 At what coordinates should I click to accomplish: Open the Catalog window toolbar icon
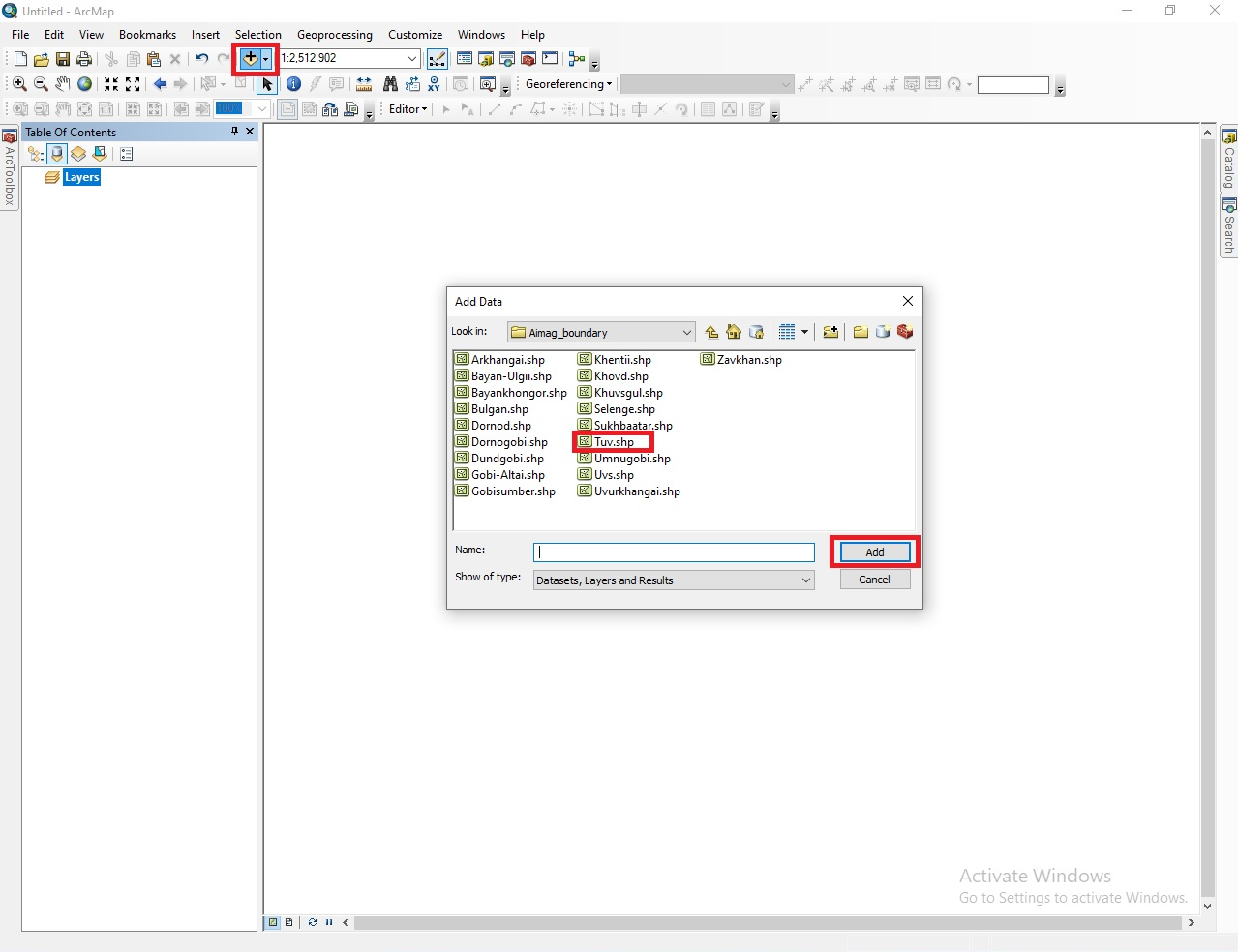(486, 59)
